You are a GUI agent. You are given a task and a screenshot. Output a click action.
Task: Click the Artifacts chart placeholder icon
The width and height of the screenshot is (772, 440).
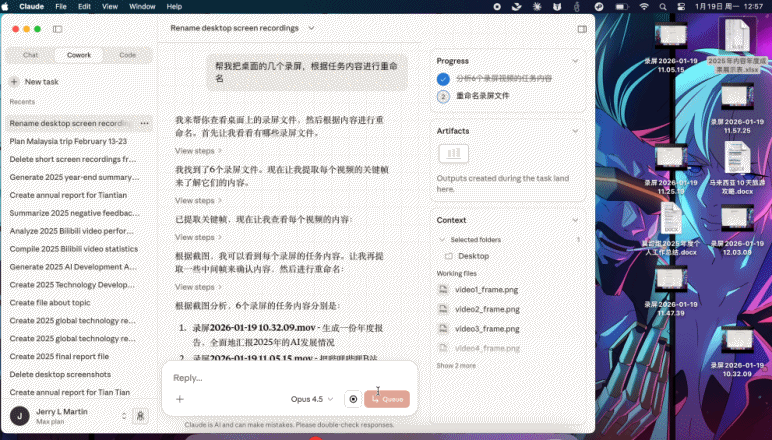tap(453, 154)
